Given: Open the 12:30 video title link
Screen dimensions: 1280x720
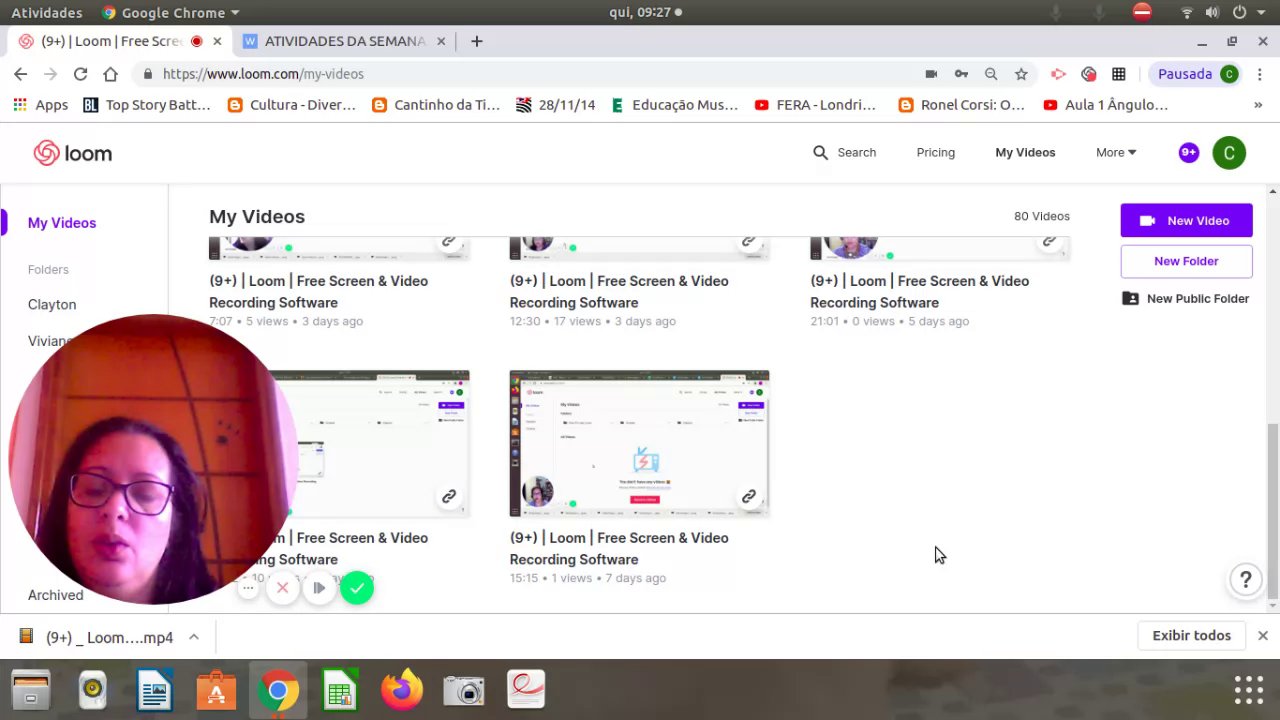Looking at the screenshot, I should pos(619,292).
